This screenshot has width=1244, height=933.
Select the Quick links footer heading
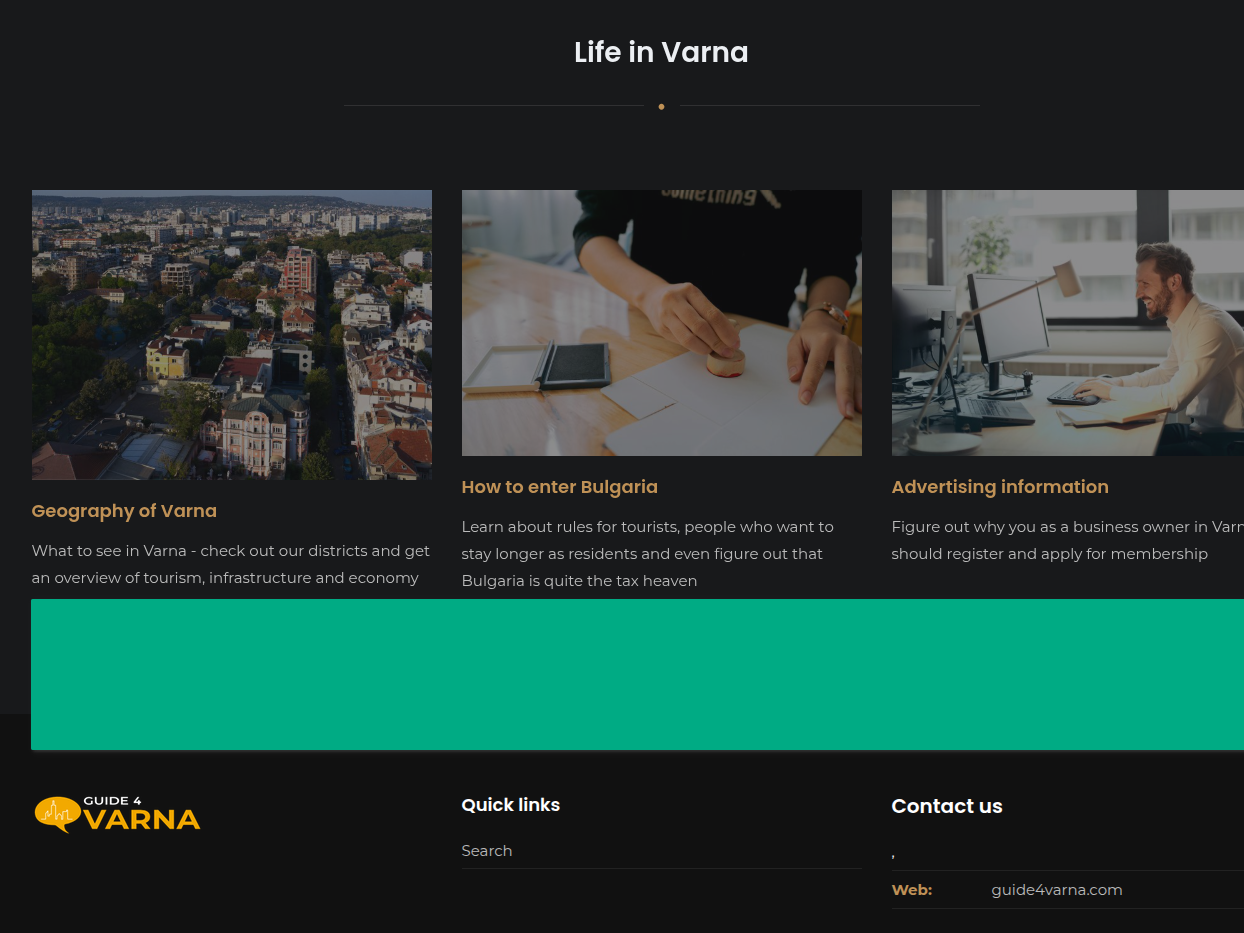pyautogui.click(x=511, y=805)
